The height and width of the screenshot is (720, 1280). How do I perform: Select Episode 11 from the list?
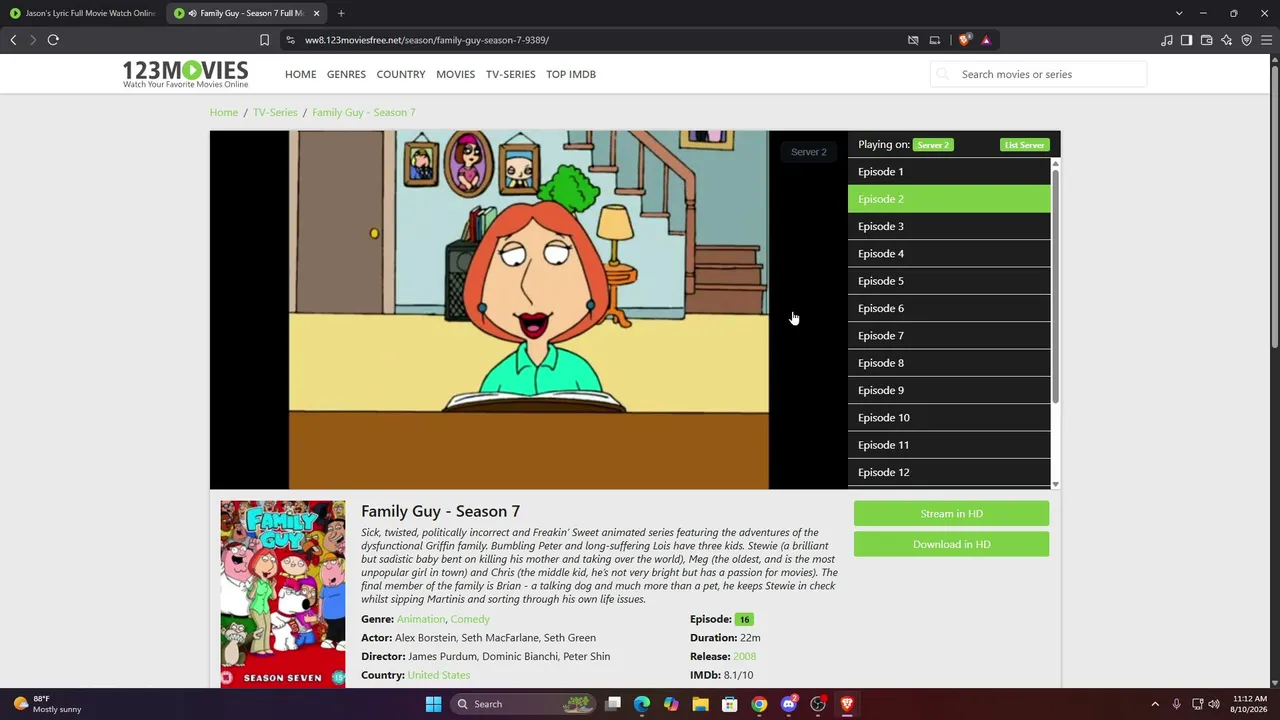(949, 445)
